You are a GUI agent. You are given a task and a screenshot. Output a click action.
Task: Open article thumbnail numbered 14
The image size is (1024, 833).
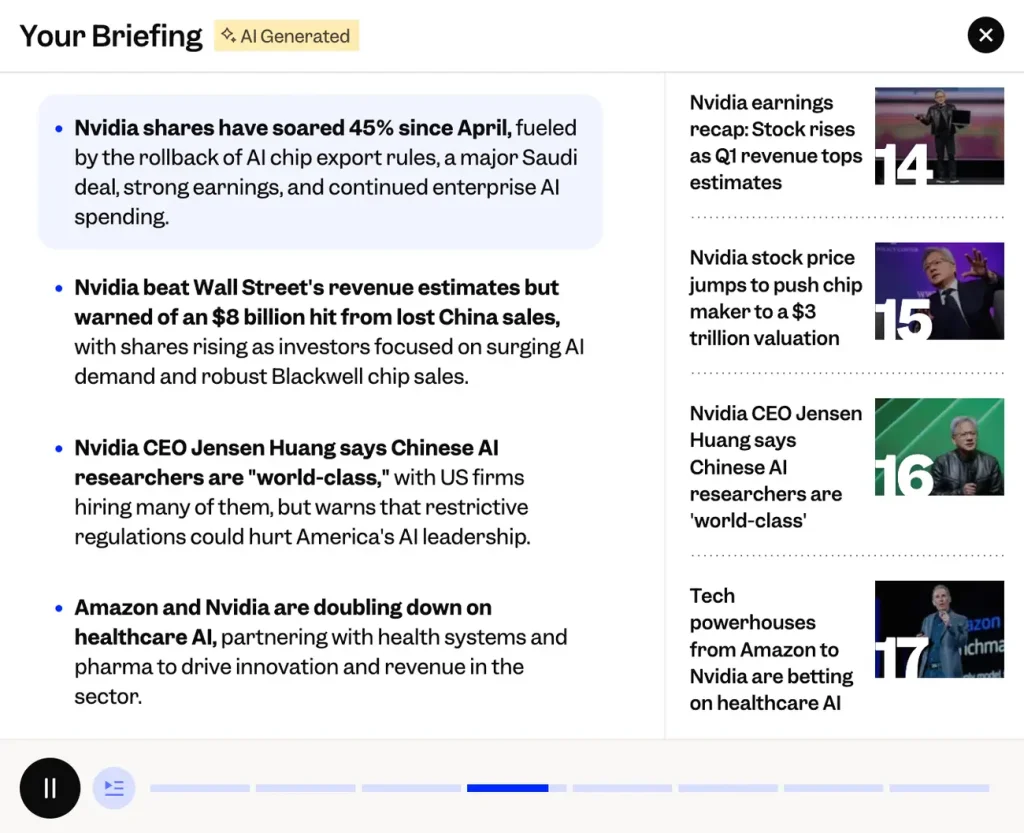(x=939, y=135)
